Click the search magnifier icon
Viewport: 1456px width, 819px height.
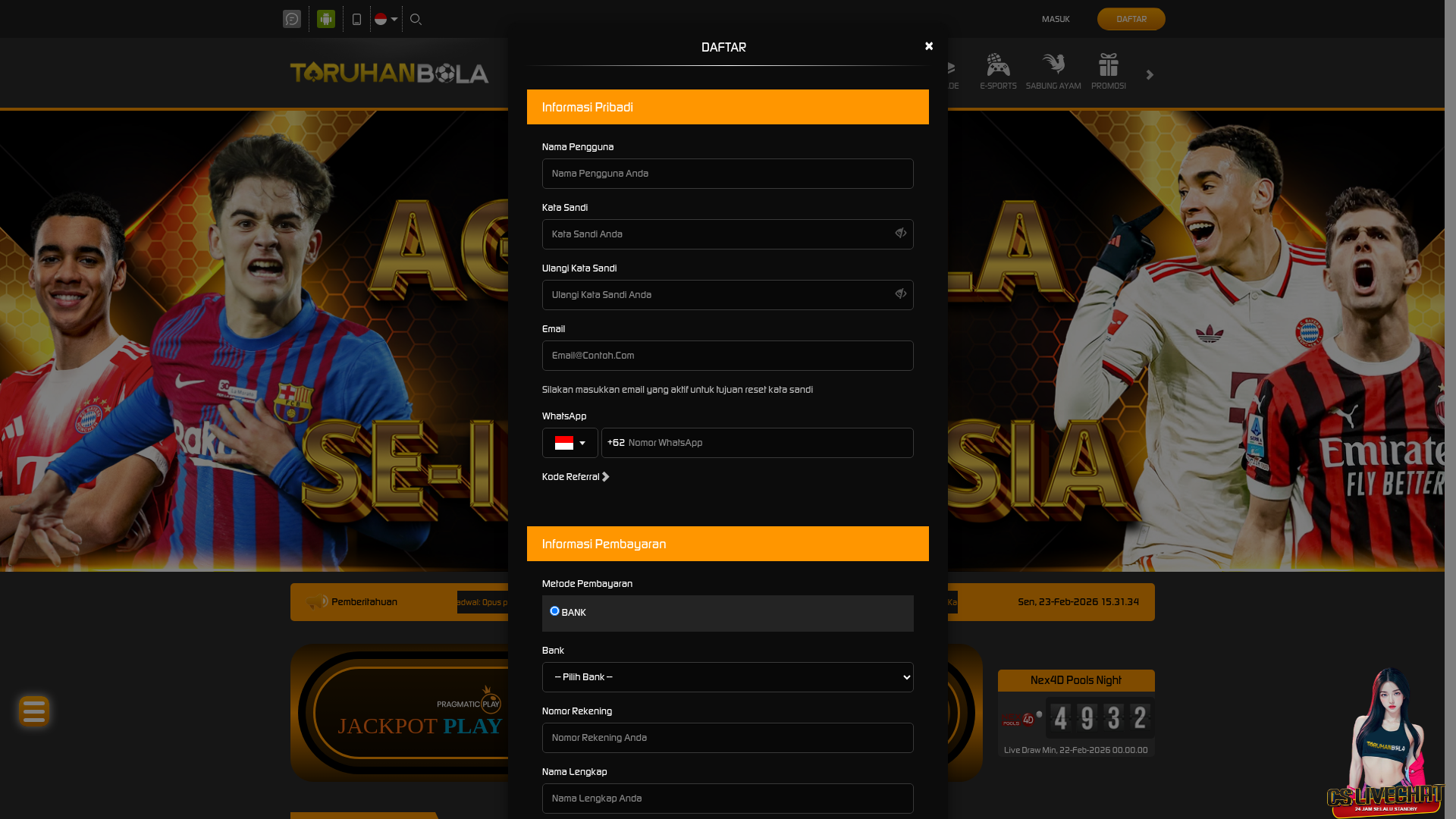[x=416, y=19]
